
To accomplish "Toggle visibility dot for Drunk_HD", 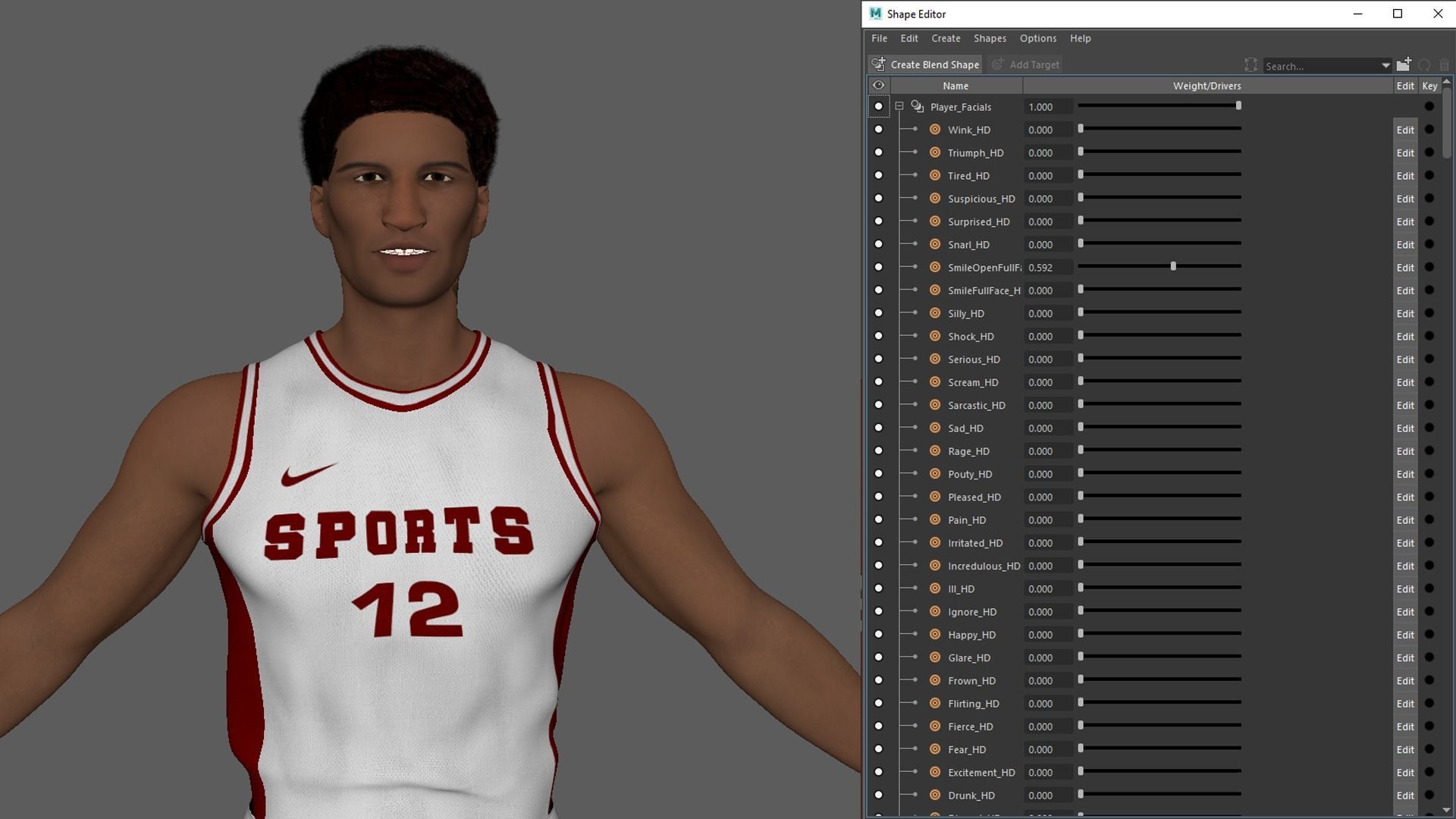I will [x=878, y=795].
